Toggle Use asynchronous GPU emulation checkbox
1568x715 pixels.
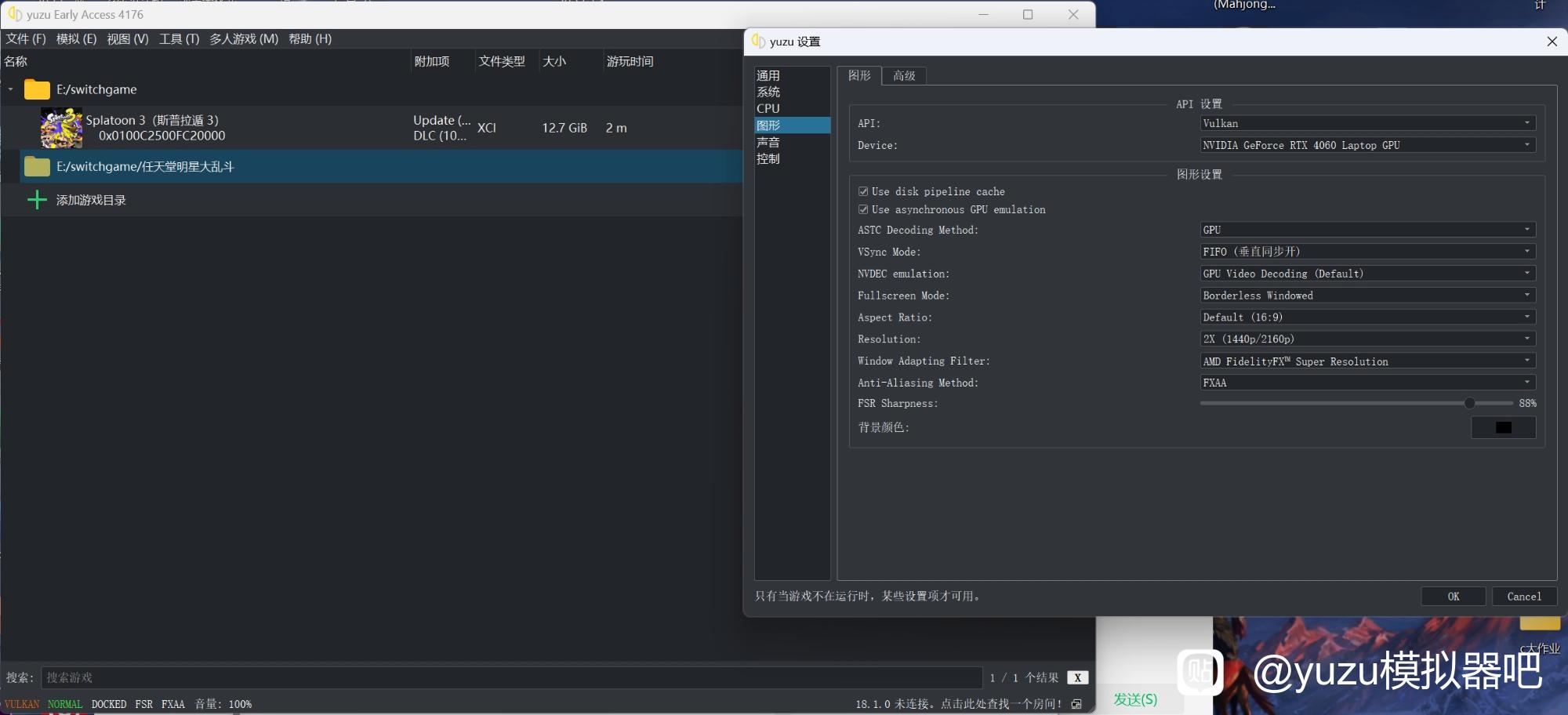(x=863, y=209)
